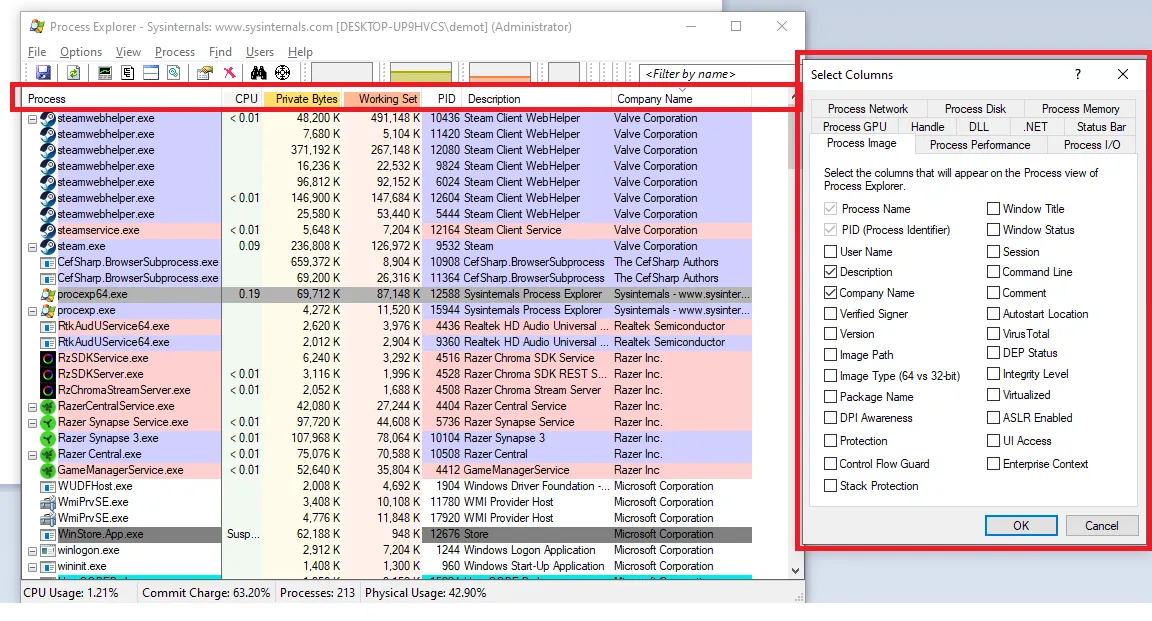The width and height of the screenshot is (1152, 621).
Task: Enable the VirusTotal checkbox
Action: (993, 334)
